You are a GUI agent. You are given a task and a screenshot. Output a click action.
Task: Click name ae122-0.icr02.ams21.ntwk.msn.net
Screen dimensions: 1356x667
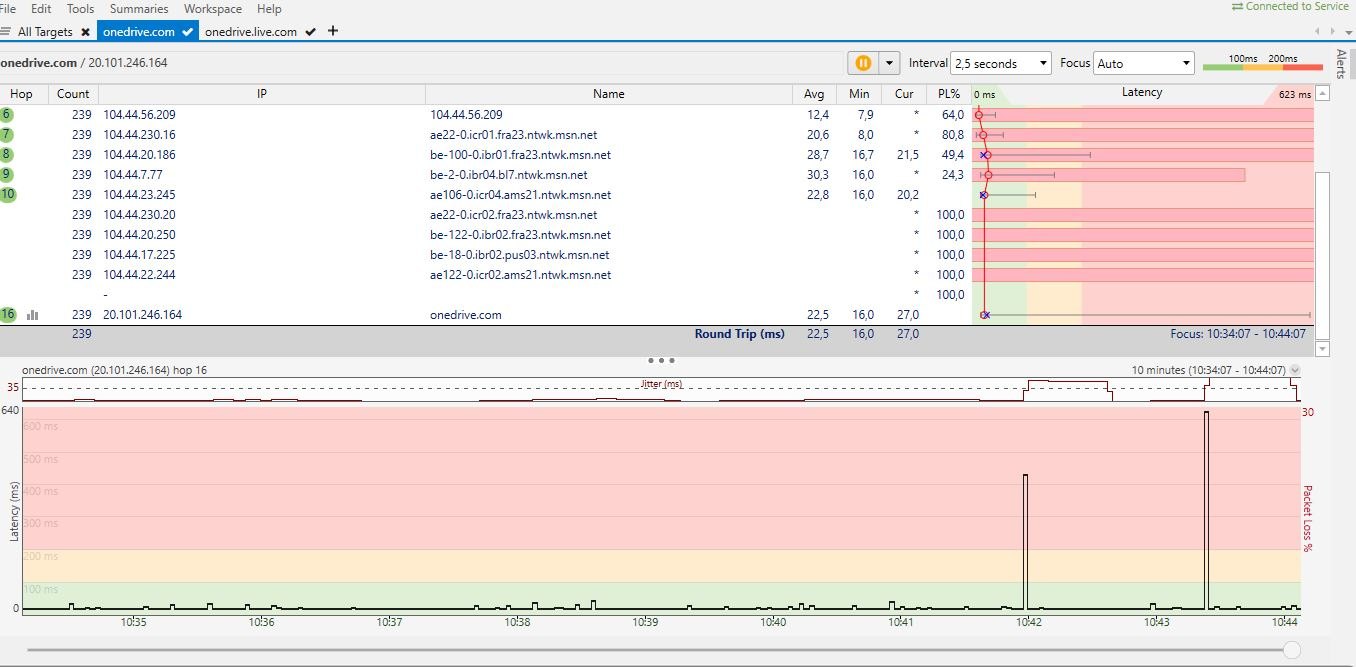[x=520, y=275]
